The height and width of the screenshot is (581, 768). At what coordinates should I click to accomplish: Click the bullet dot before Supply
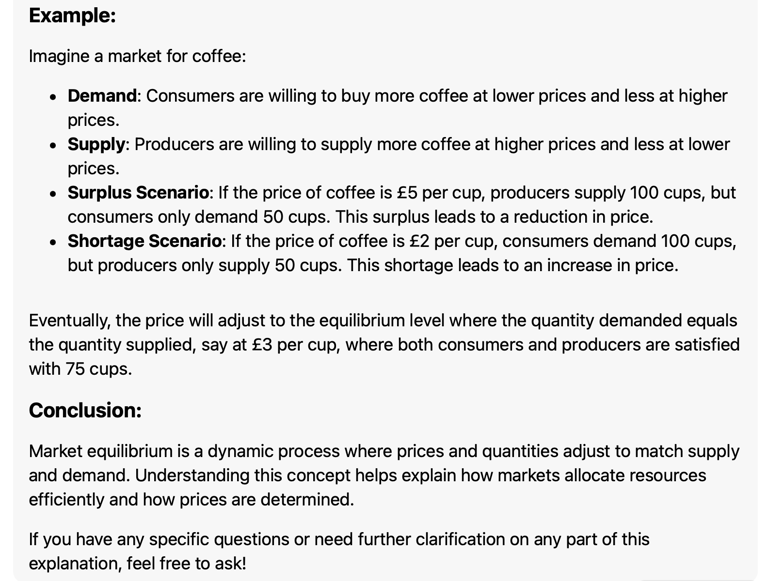[x=53, y=145]
